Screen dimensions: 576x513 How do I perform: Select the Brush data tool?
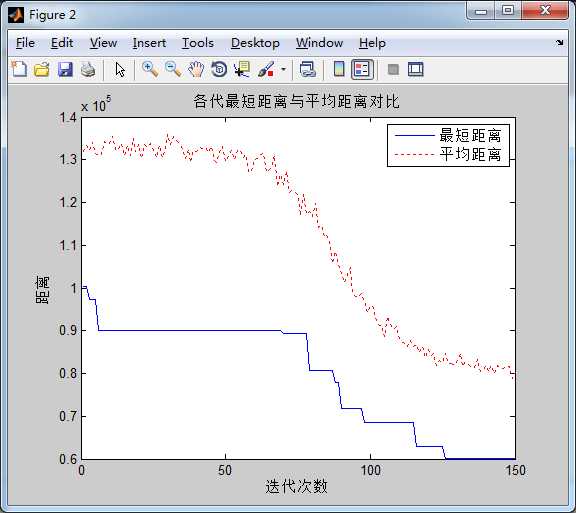(x=266, y=69)
